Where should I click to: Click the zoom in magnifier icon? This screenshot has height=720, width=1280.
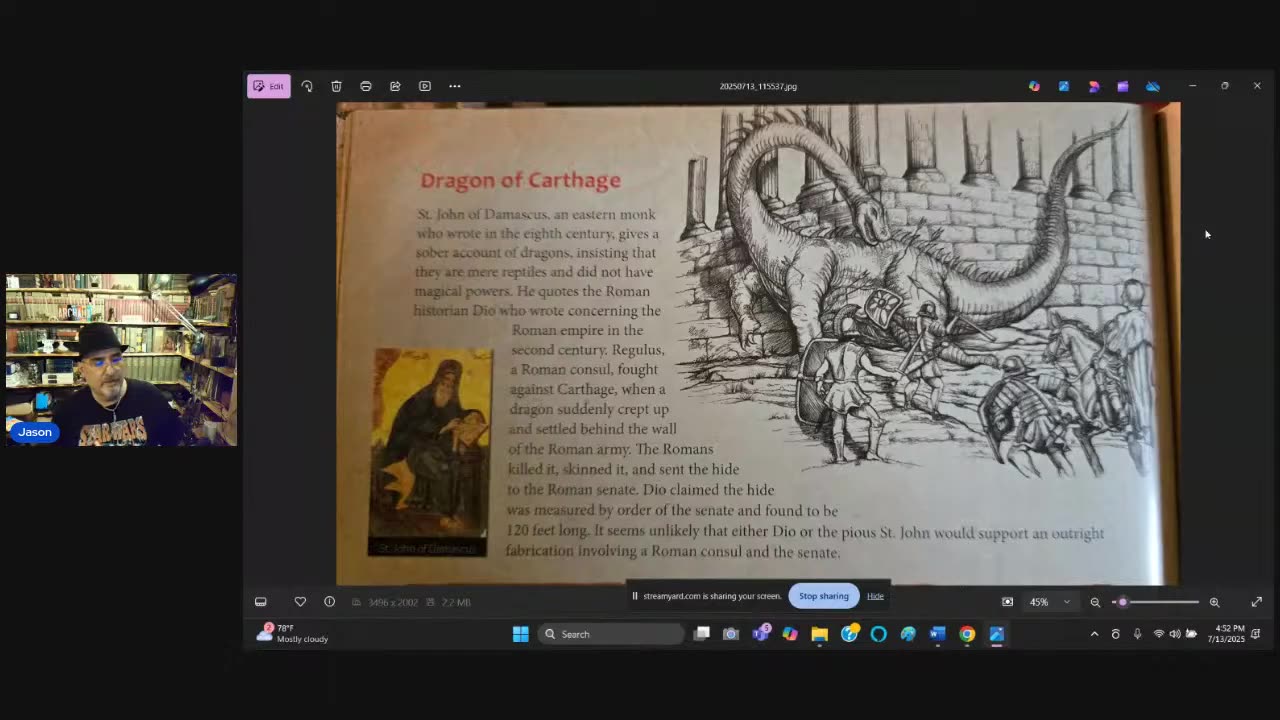1214,602
